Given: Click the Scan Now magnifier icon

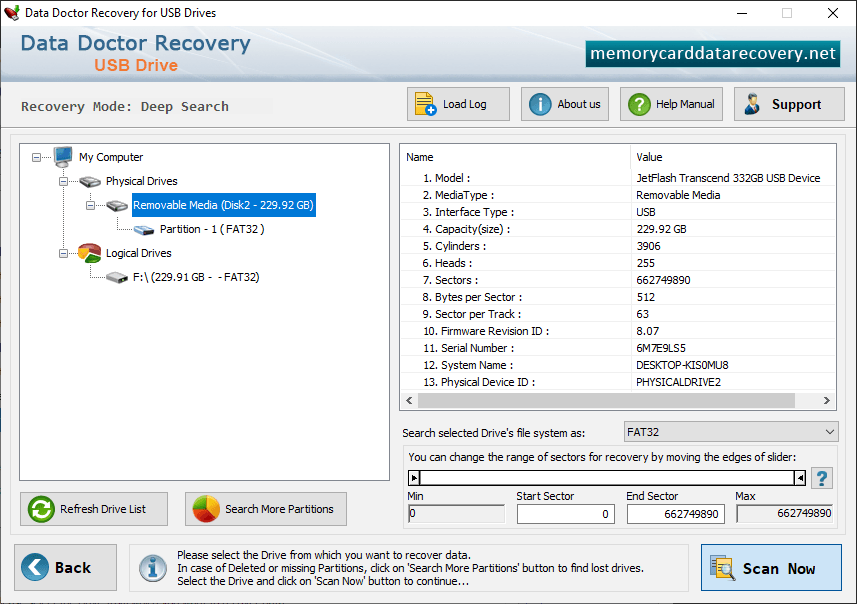Looking at the screenshot, I should pos(722,567).
